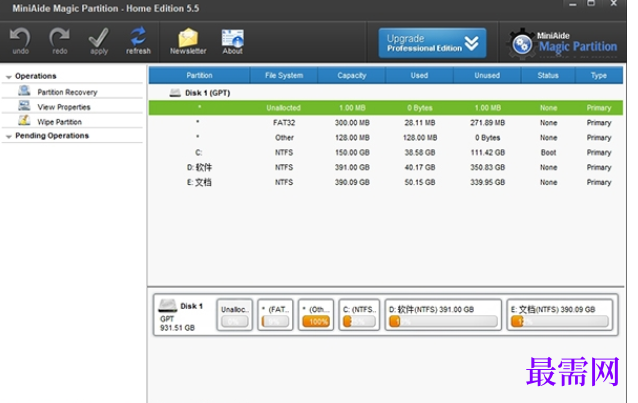
Task: Click the Disk 1 (GPT) header row text
Action: tap(208, 93)
